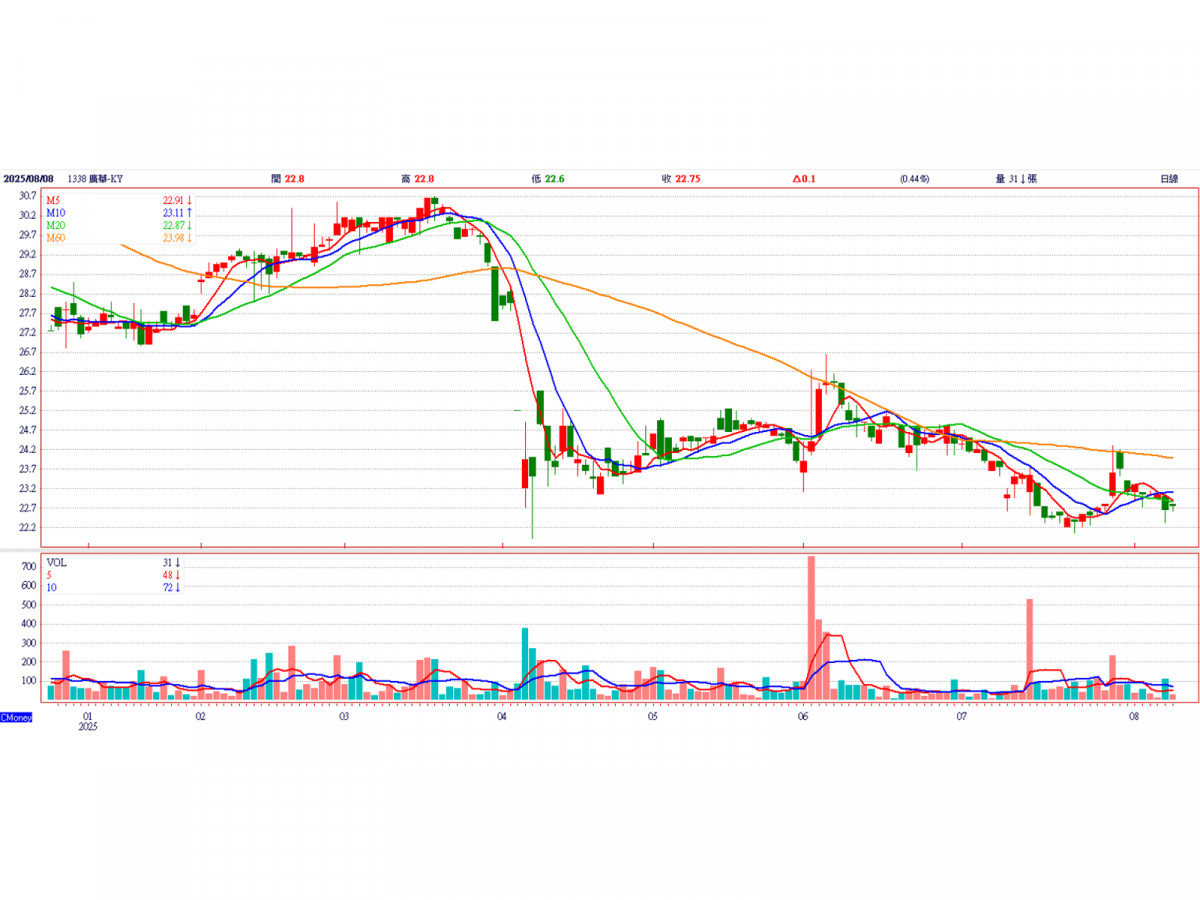Click the 04 month axis marker

[501, 717]
